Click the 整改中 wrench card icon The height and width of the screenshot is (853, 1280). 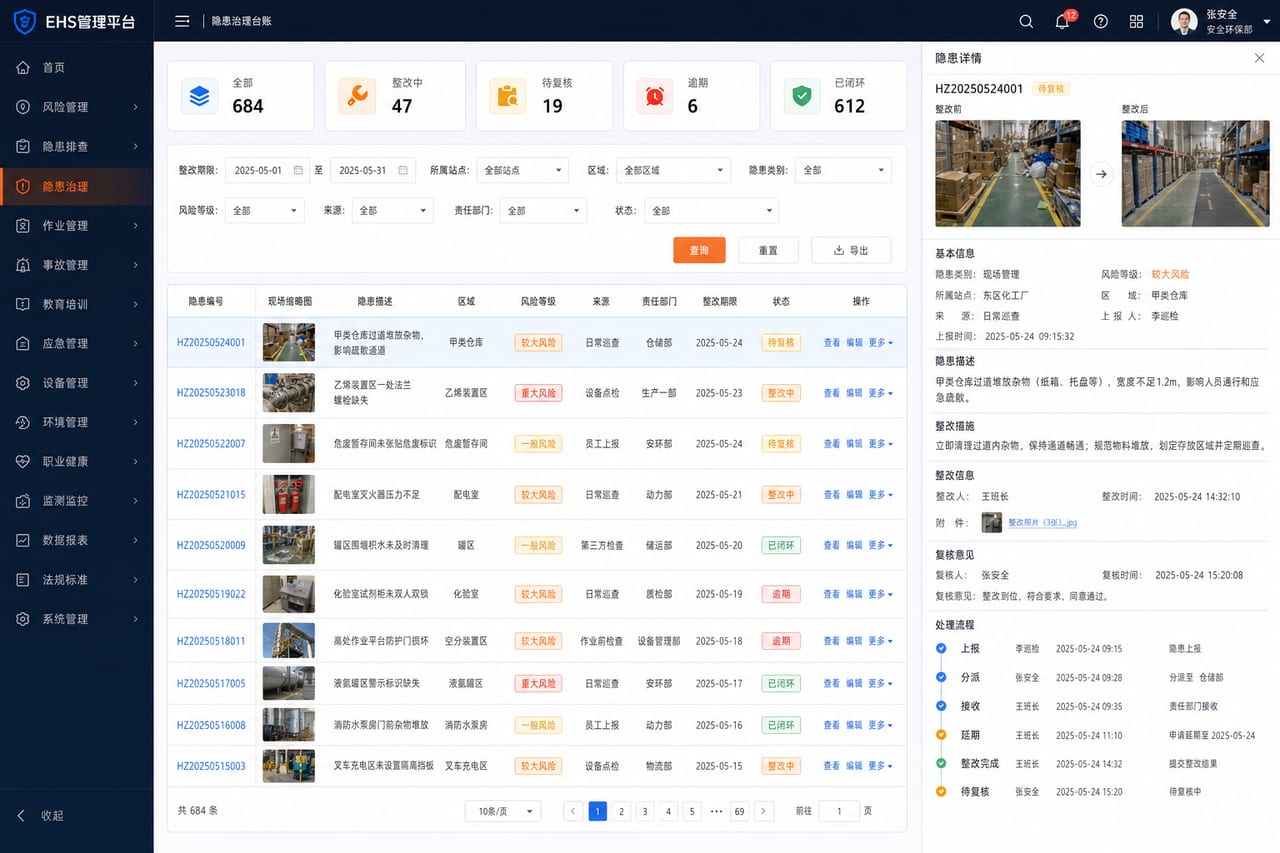coord(357,96)
